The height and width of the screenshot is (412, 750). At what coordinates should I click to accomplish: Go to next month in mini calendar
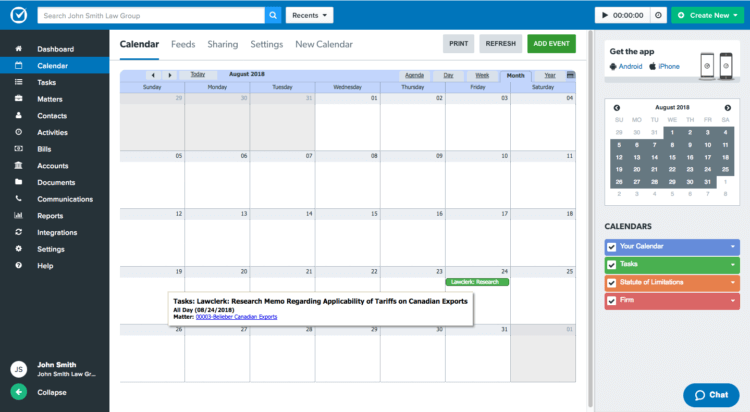(x=727, y=108)
